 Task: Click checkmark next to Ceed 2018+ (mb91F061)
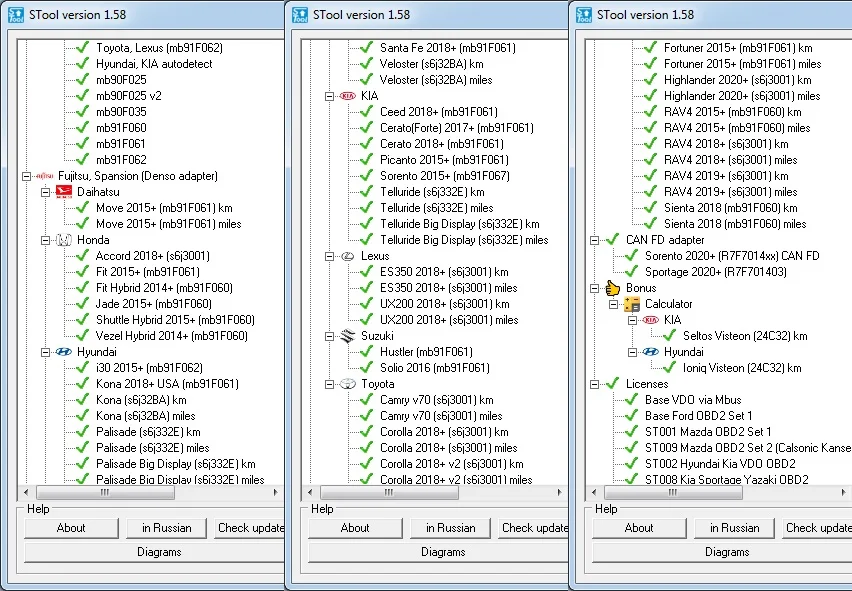(367, 111)
